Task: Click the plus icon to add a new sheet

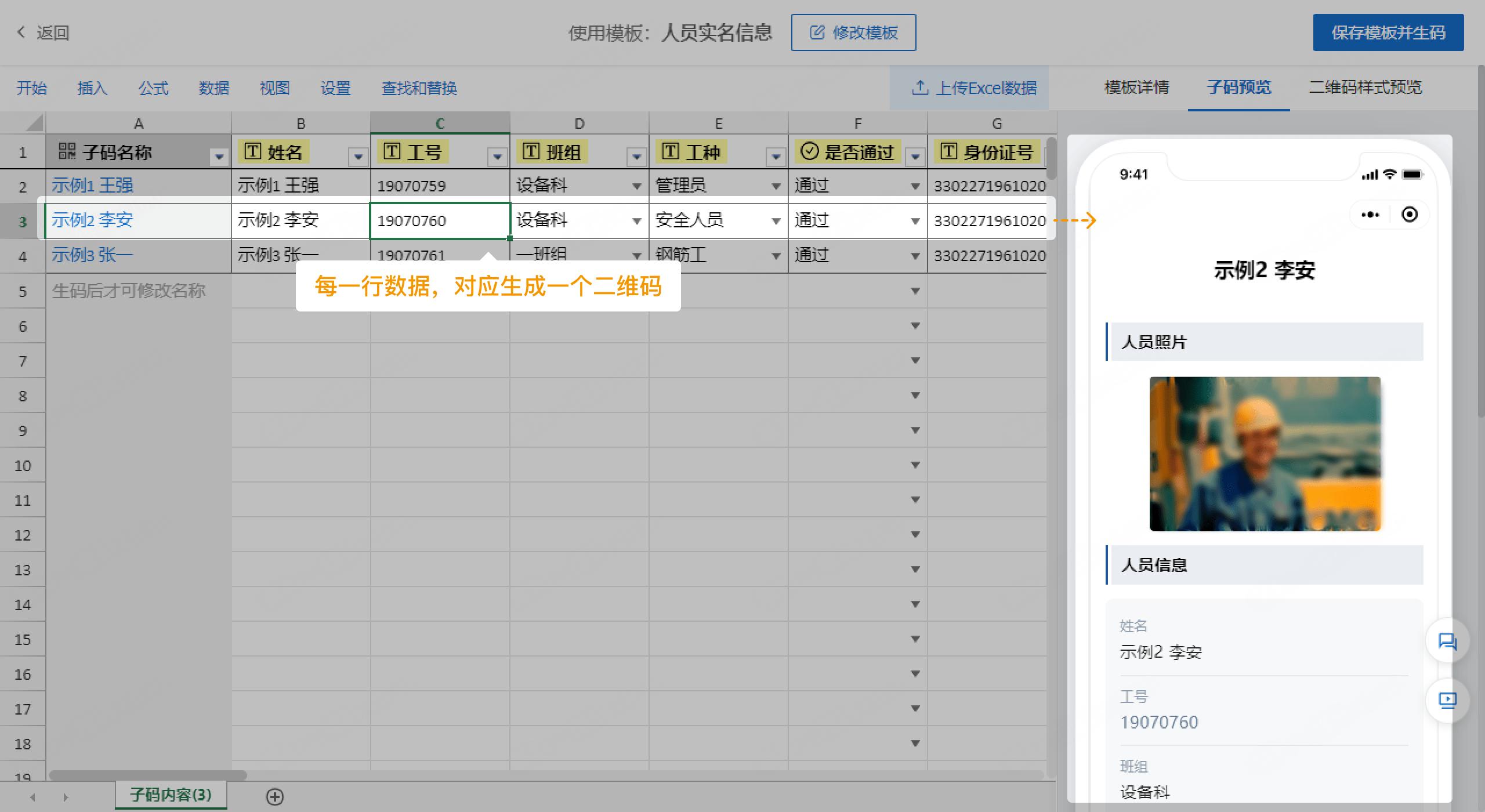Action: (x=275, y=797)
